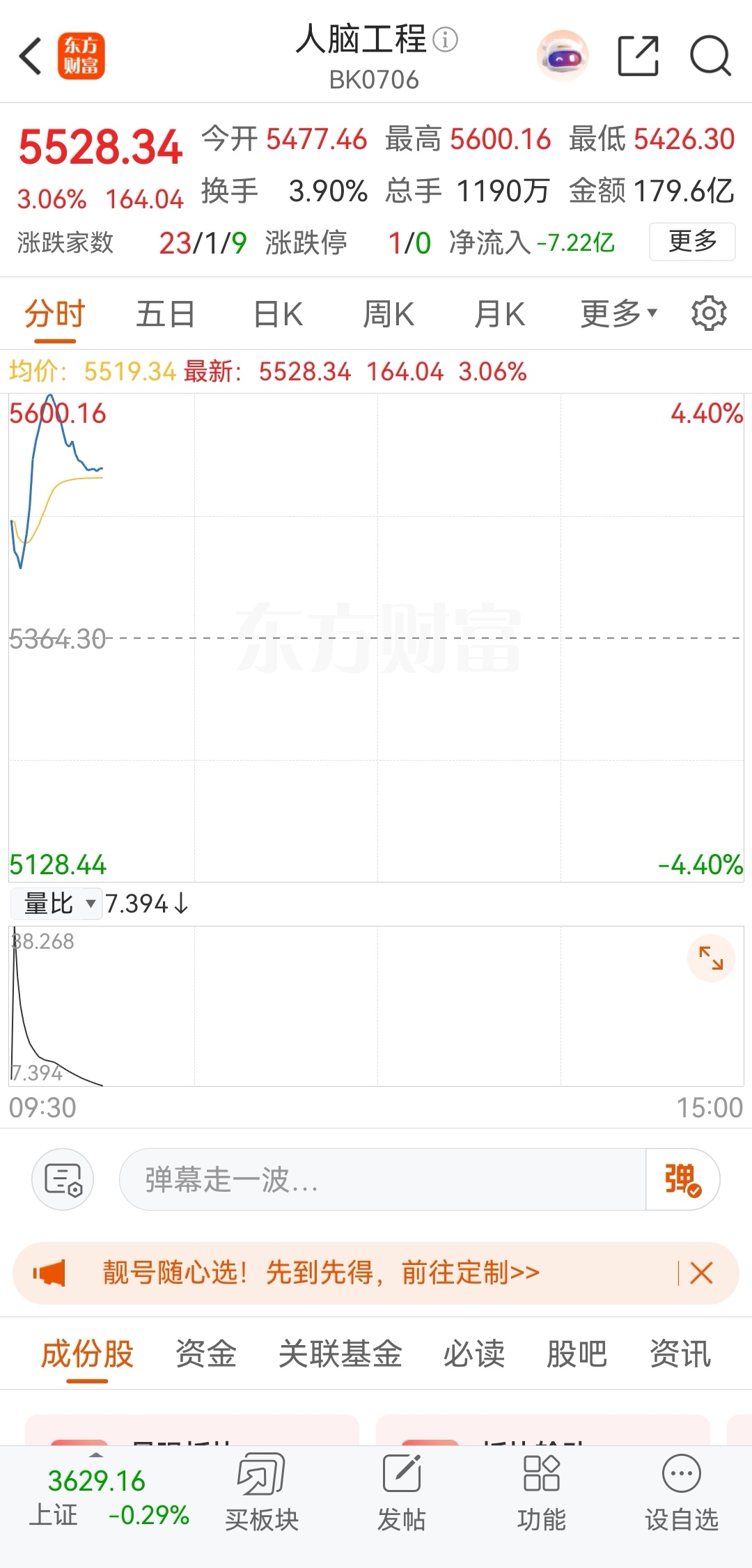Image resolution: width=752 pixels, height=1568 pixels.
Task: Toggle the 弹 danmaku switch
Action: pyautogui.click(x=682, y=1179)
